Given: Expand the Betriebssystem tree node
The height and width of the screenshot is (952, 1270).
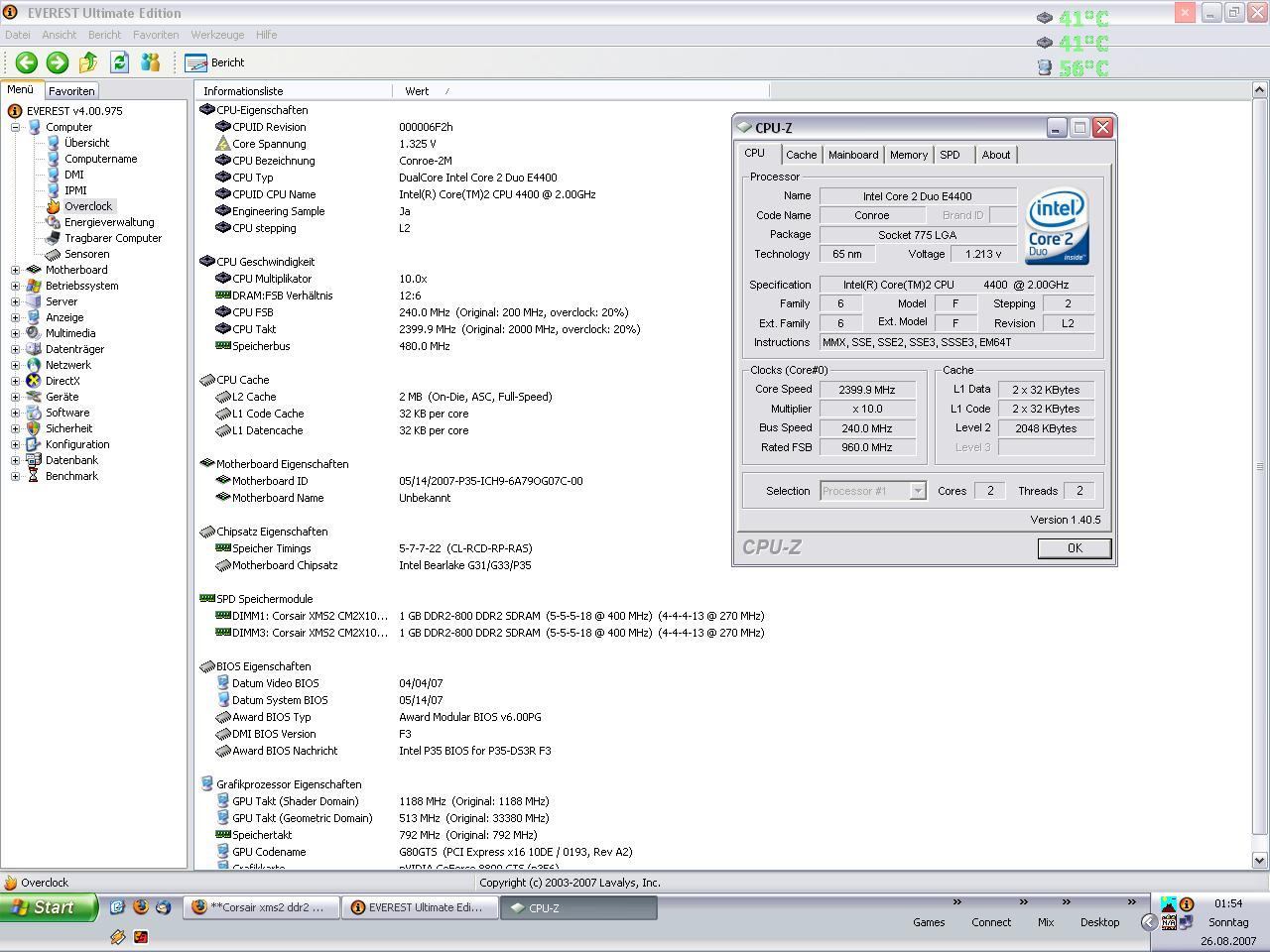Looking at the screenshot, I should tap(15, 286).
